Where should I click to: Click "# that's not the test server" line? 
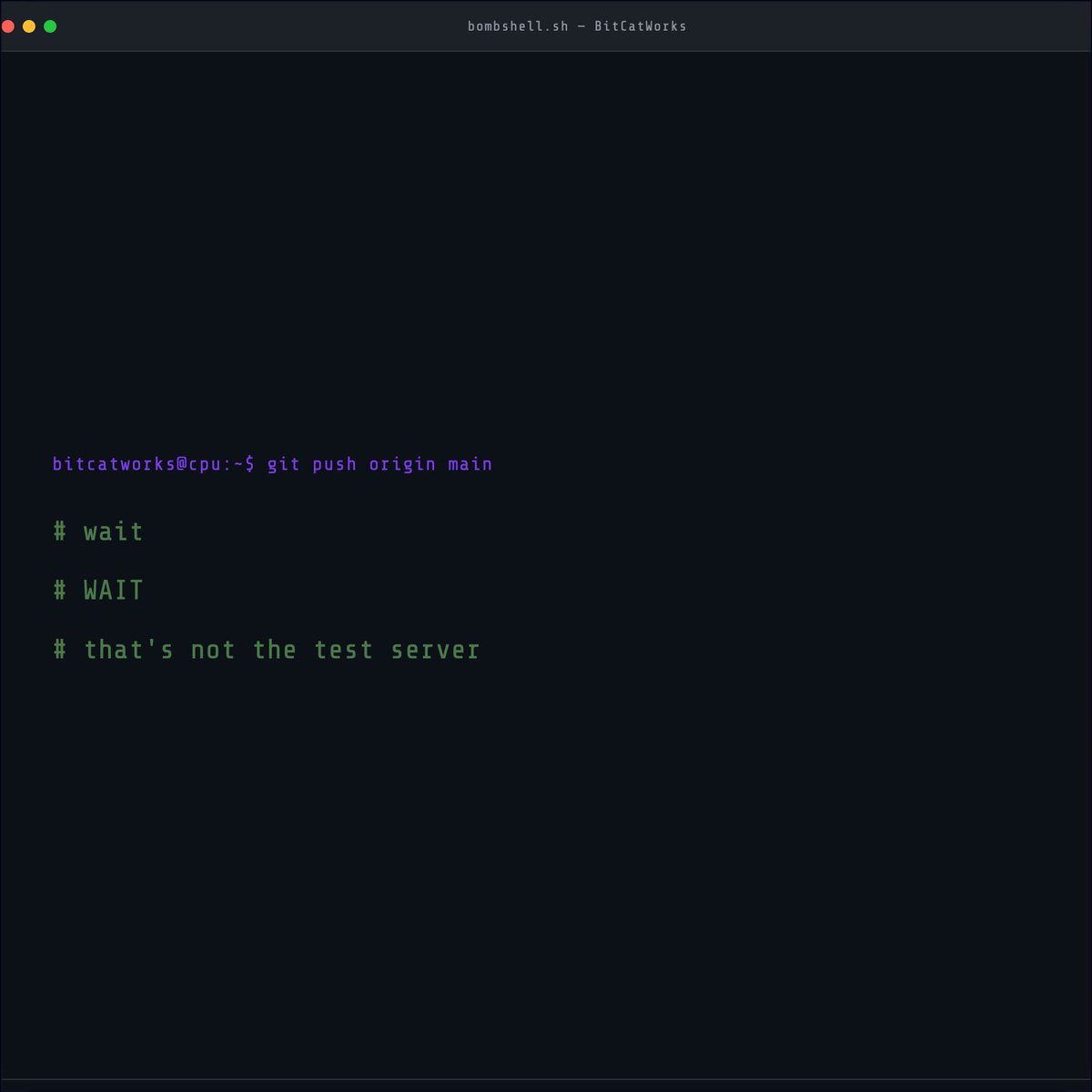point(266,650)
